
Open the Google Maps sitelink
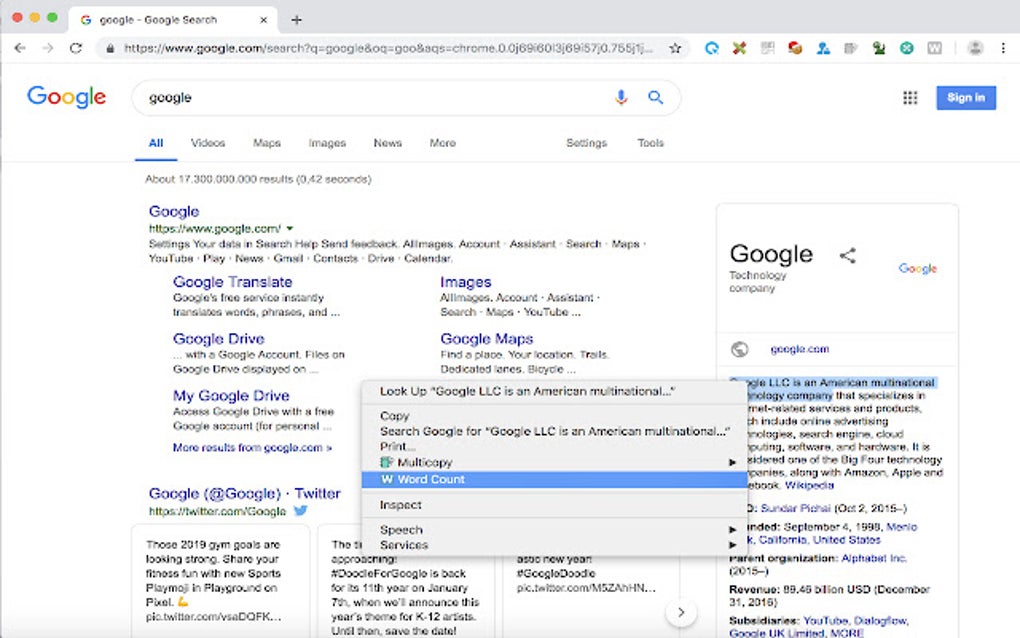487,339
